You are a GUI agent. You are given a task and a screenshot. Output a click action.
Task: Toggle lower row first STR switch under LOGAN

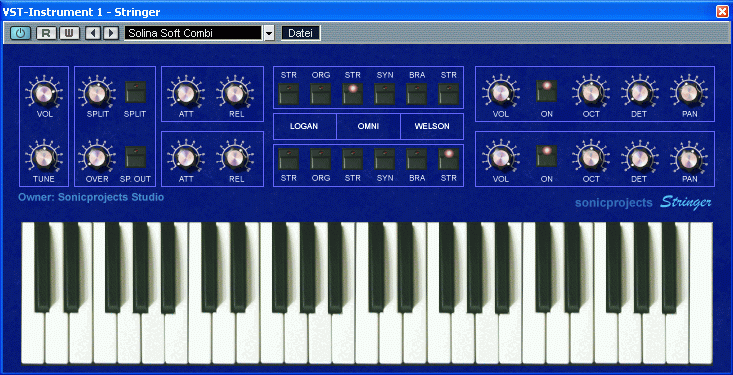[x=288, y=159]
